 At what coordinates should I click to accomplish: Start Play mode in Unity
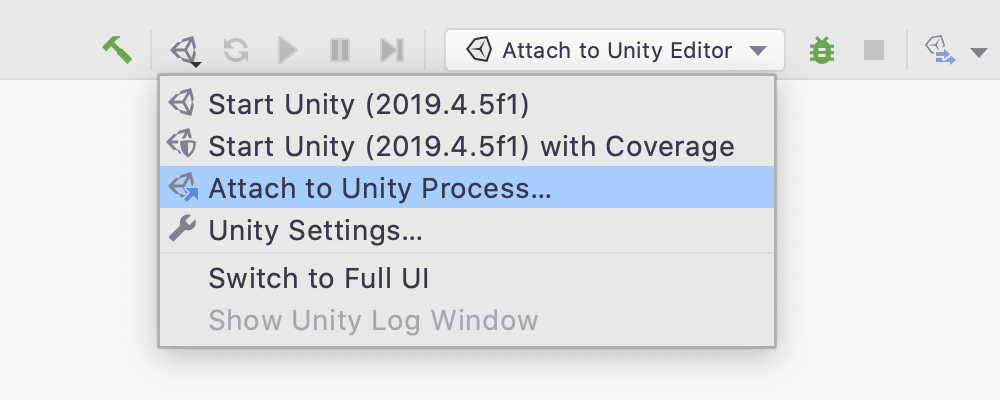tap(288, 50)
